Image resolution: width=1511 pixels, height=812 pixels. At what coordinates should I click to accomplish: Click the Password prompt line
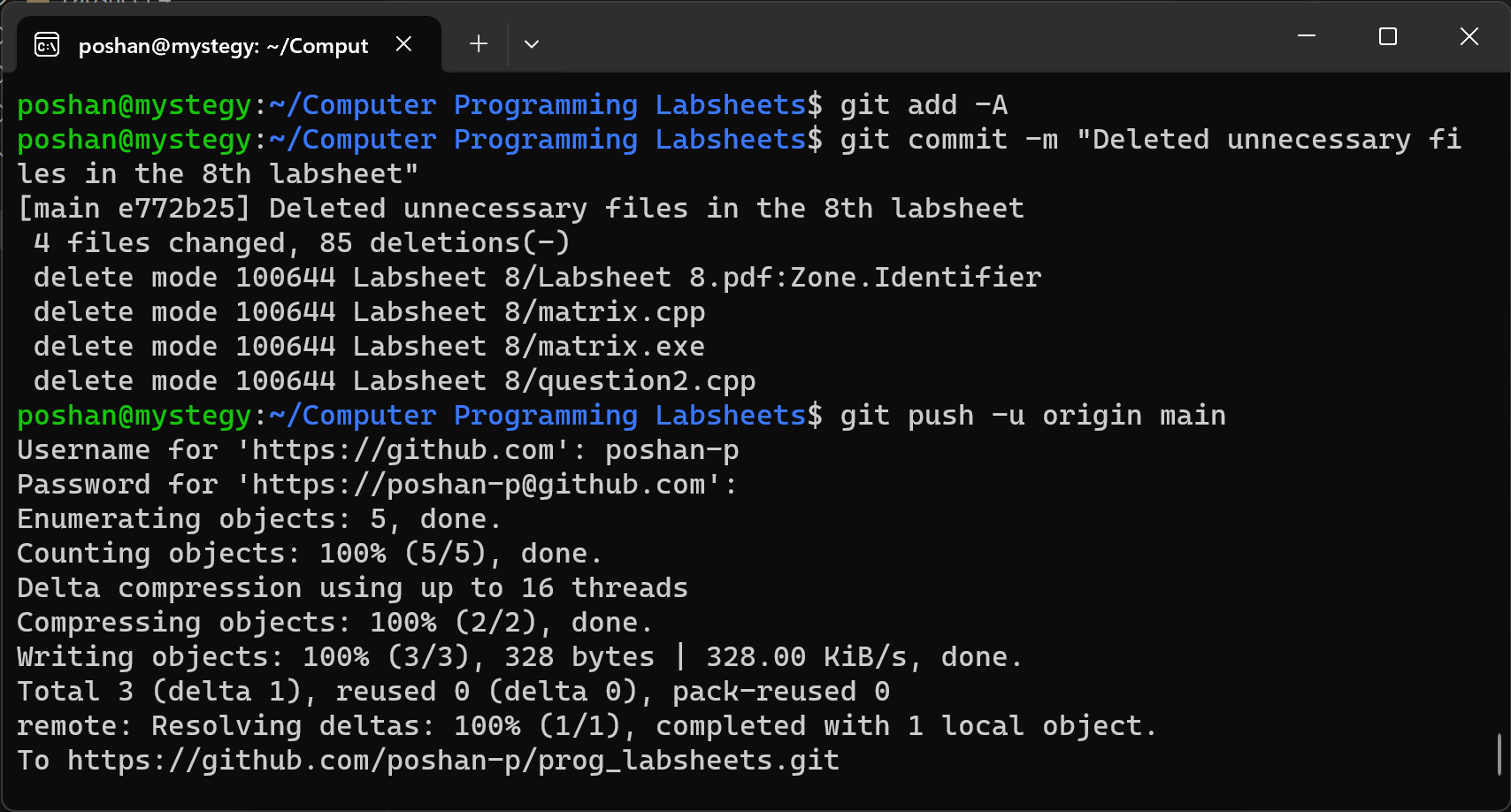(x=376, y=485)
